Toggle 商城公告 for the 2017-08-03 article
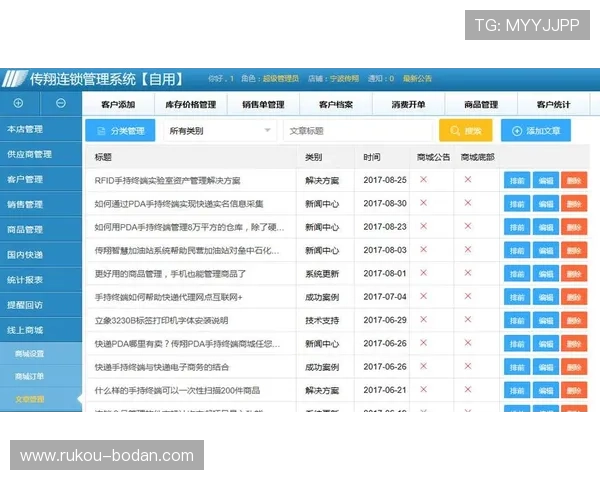 point(424,250)
